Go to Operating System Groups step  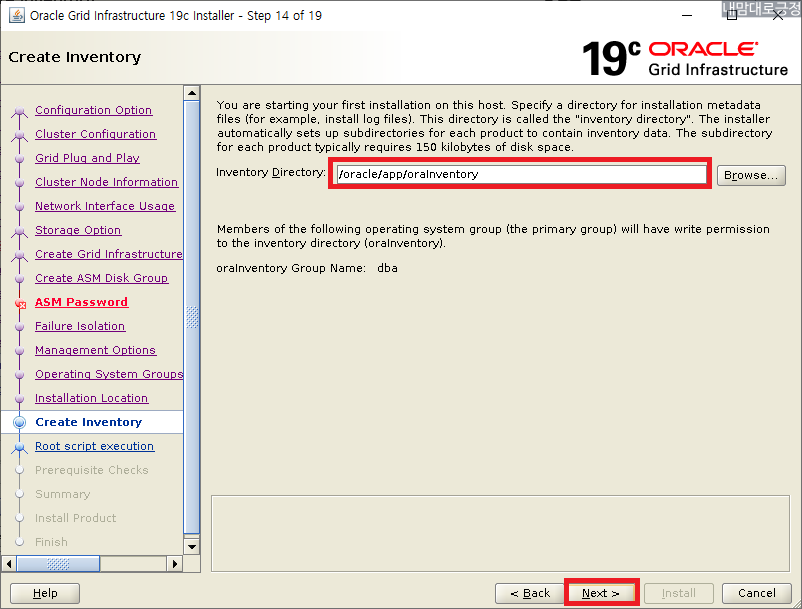(x=109, y=375)
